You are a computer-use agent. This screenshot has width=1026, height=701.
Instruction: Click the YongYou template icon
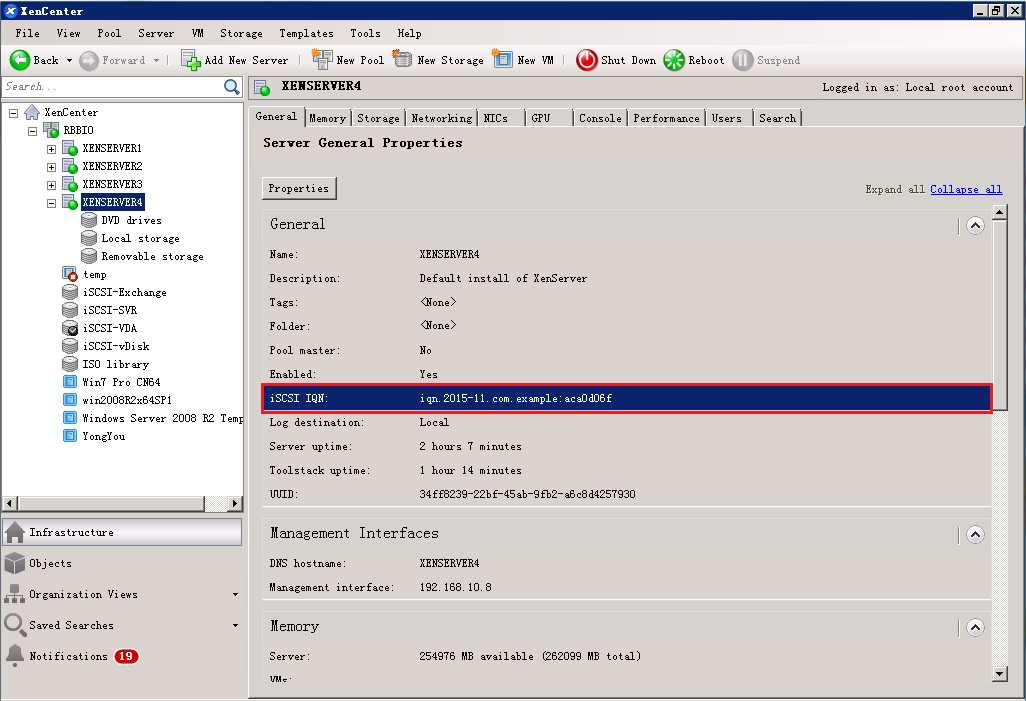coord(70,436)
